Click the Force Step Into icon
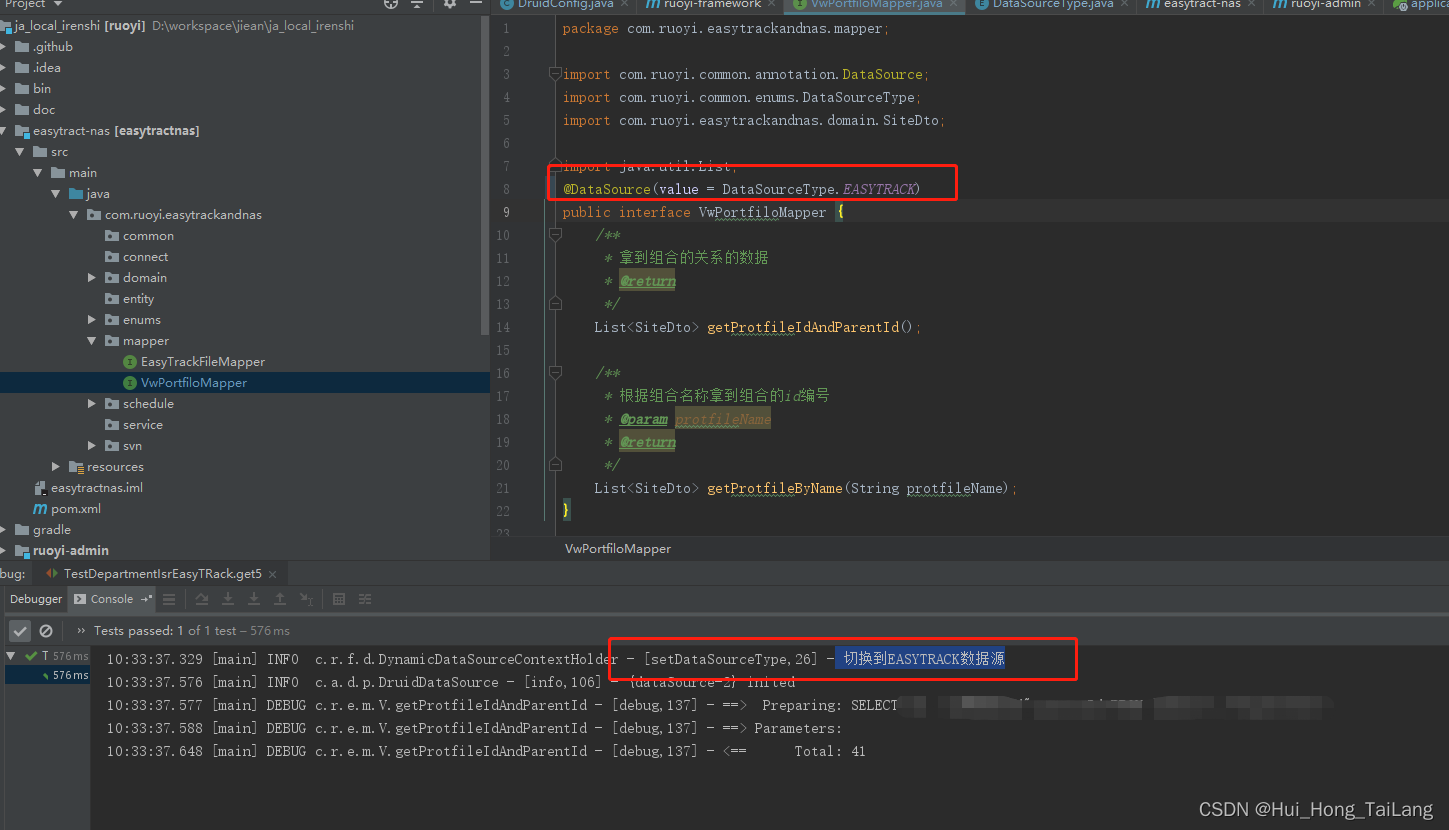The width and height of the screenshot is (1449, 830). pos(254,599)
